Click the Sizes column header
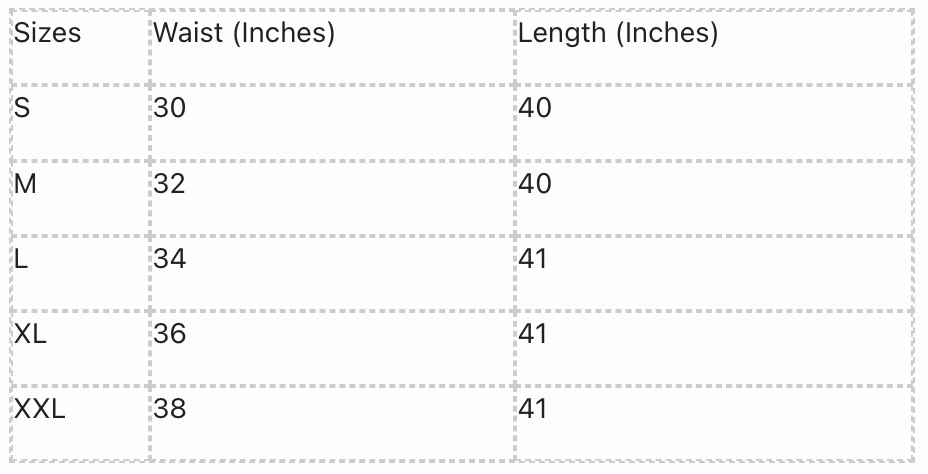This screenshot has height=474, width=928. [47, 33]
